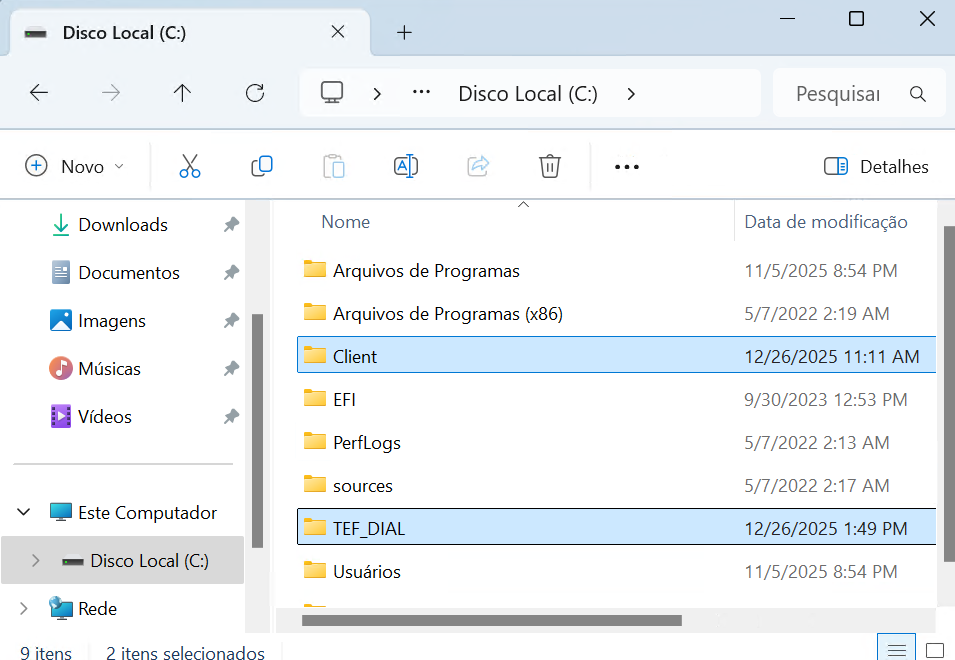Go back with the left arrow
The height and width of the screenshot is (660, 955).
(39, 93)
